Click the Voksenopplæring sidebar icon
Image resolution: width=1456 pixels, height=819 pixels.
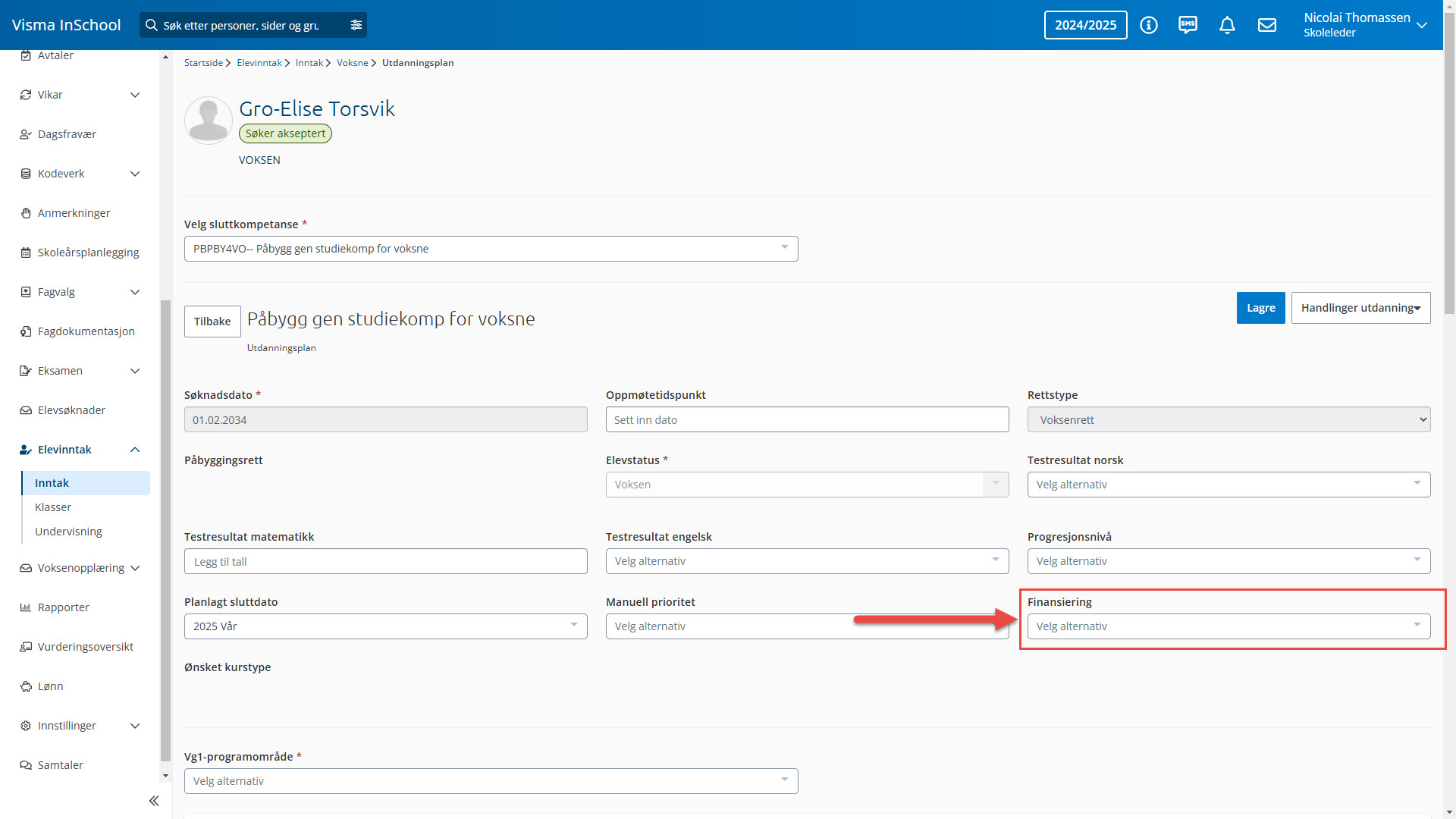tap(26, 568)
